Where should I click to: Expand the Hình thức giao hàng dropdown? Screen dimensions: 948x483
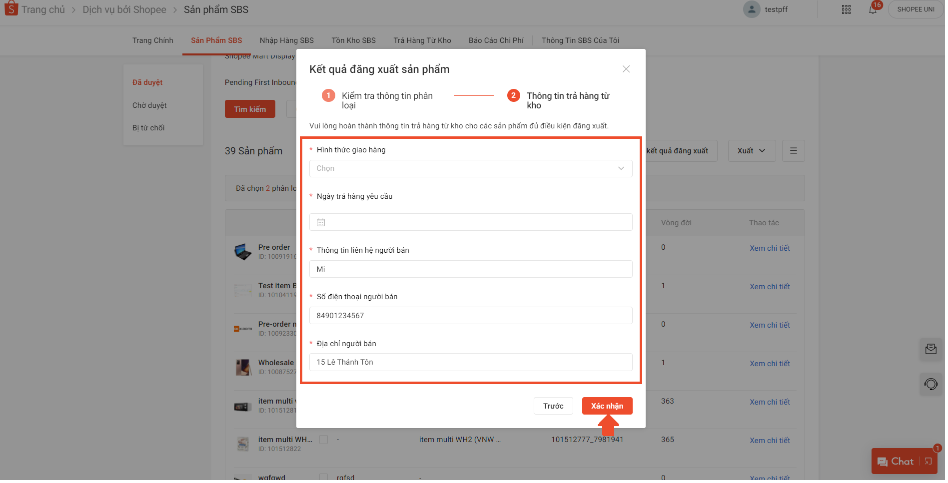coord(470,169)
